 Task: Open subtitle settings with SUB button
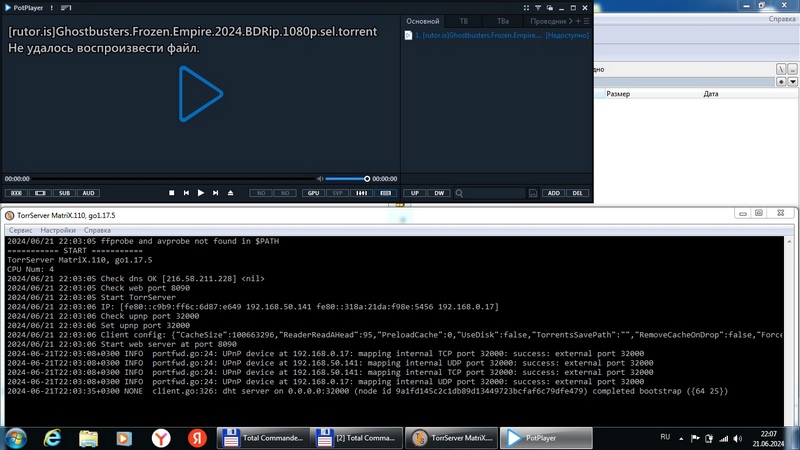pyautogui.click(x=64, y=193)
